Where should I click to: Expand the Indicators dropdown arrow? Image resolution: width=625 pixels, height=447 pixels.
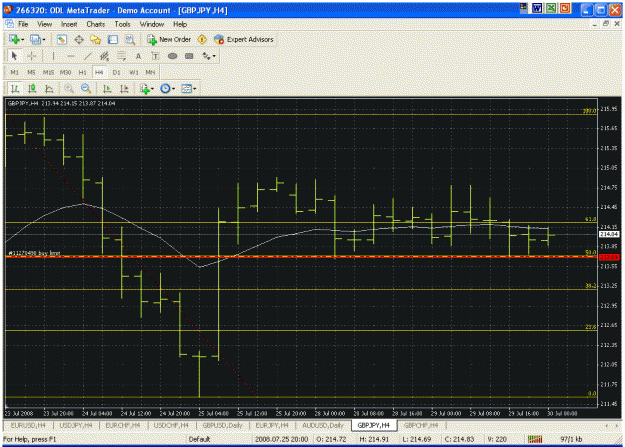pyautogui.click(x=153, y=89)
